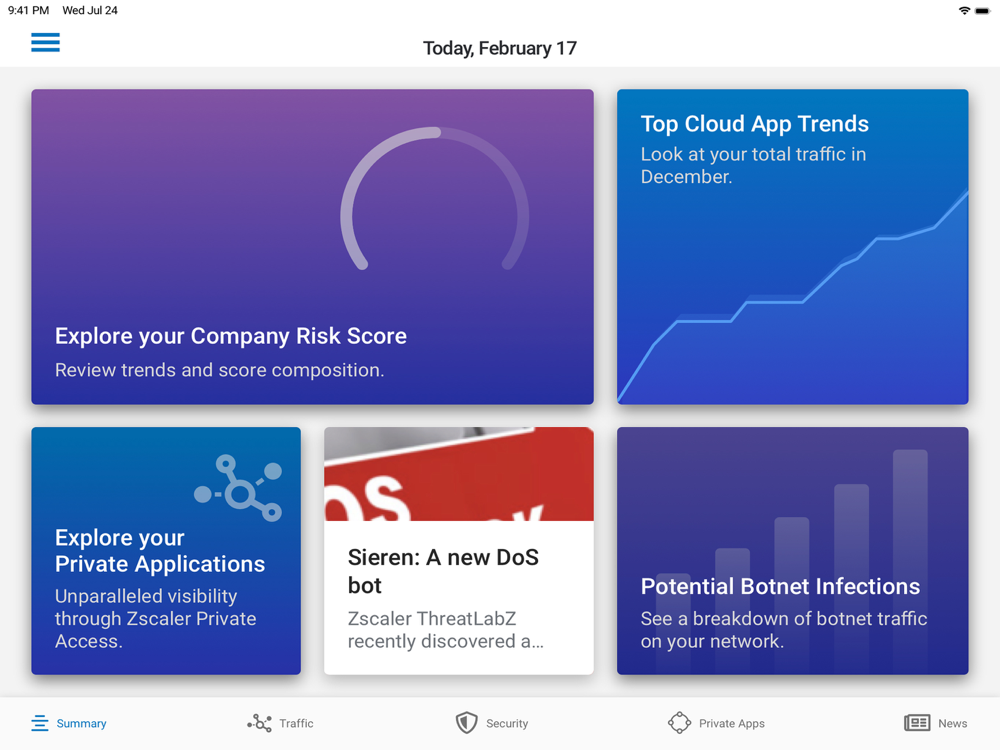Viewport: 1000px width, 750px height.
Task: Open Explore your Private Applications title
Action: point(159,550)
